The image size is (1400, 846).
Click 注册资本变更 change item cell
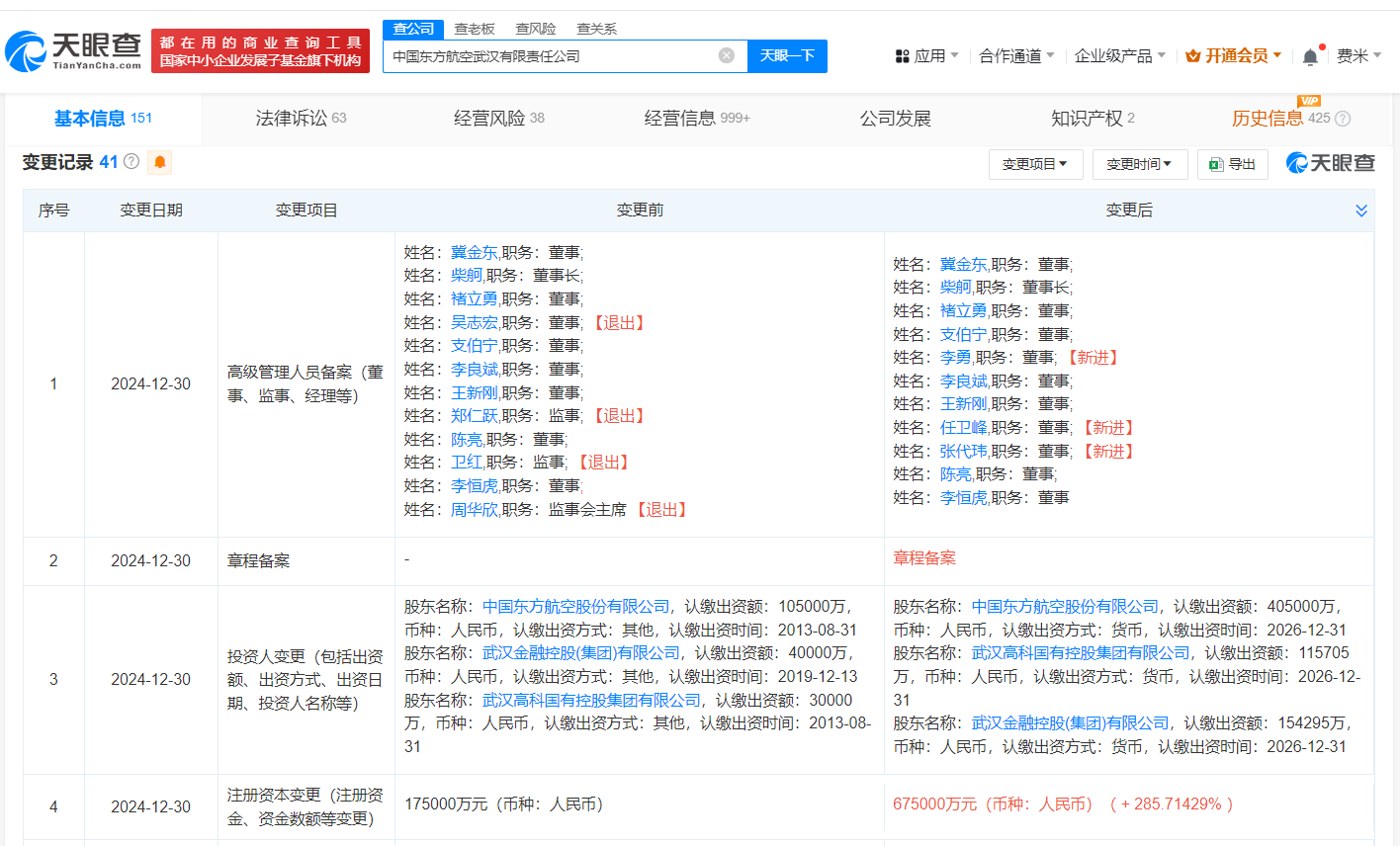(x=306, y=806)
